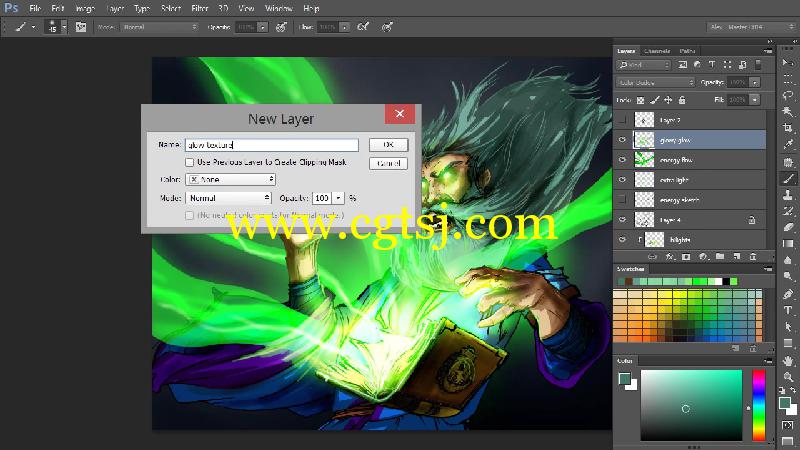Enable airbrush mode in options bar

pyautogui.click(x=363, y=27)
